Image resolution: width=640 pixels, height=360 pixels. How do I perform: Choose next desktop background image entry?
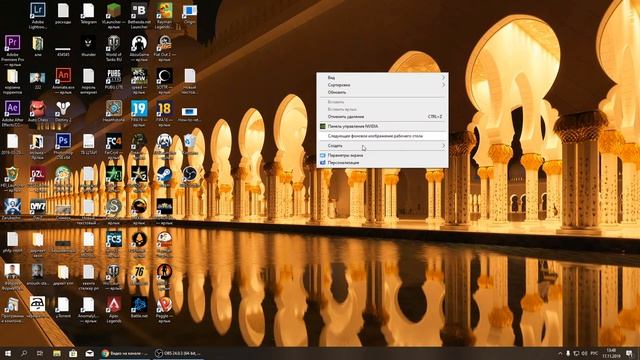[x=382, y=136]
